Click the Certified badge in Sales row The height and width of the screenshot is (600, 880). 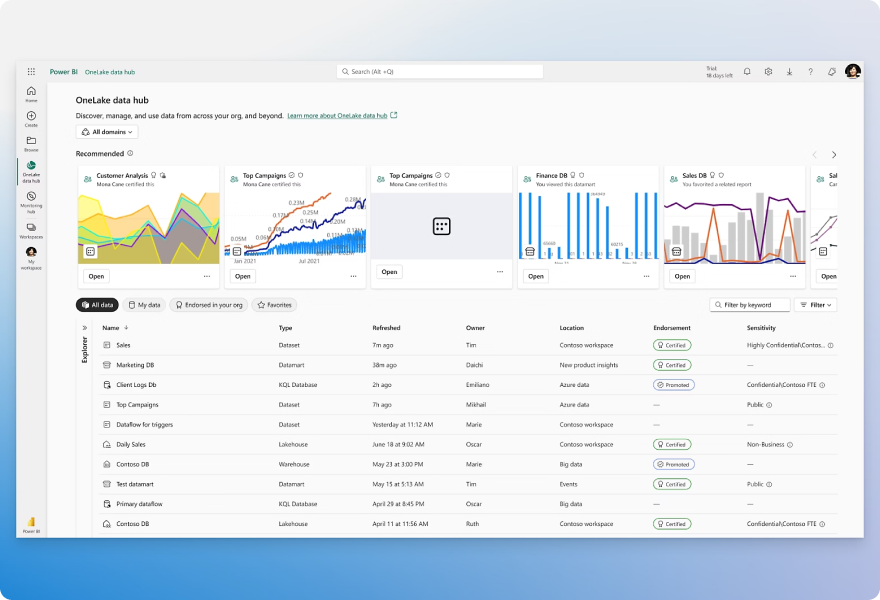(672, 345)
